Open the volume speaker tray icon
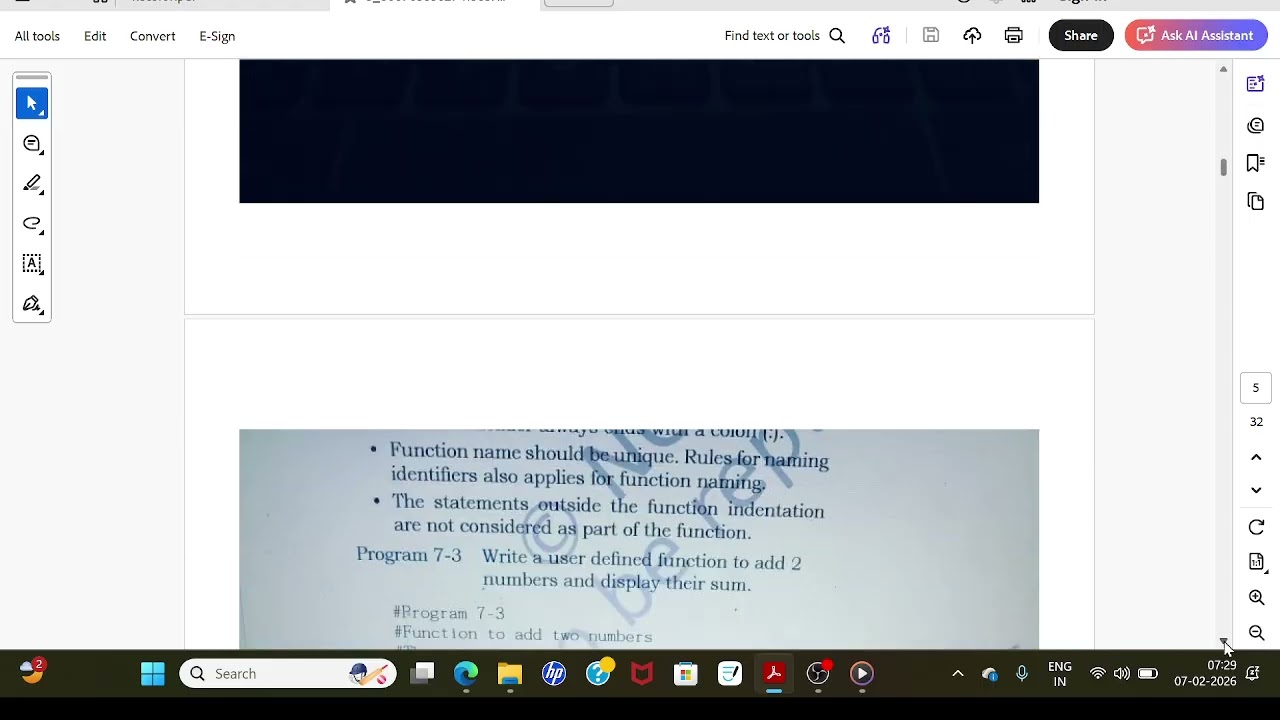The width and height of the screenshot is (1280, 720). pyautogui.click(x=1122, y=674)
